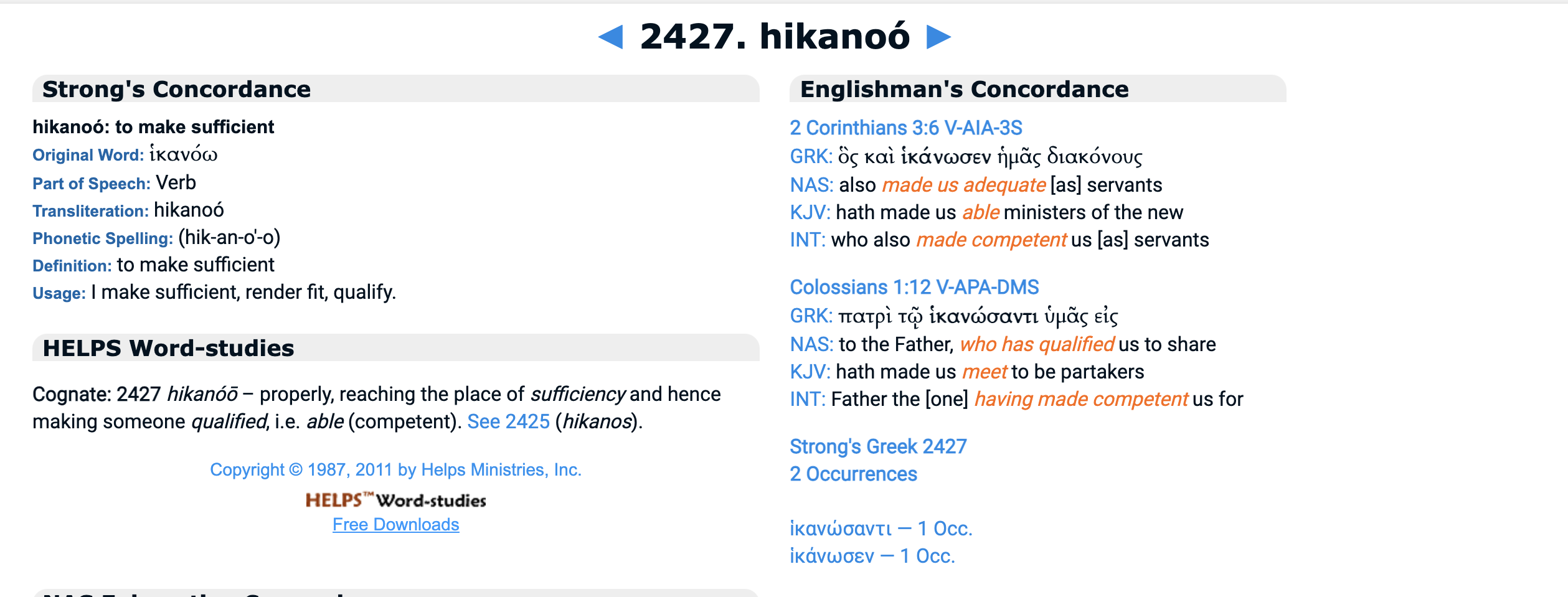Click the 2 Occurrences link
Viewport: 1568px width, 597px height.
coord(853,474)
